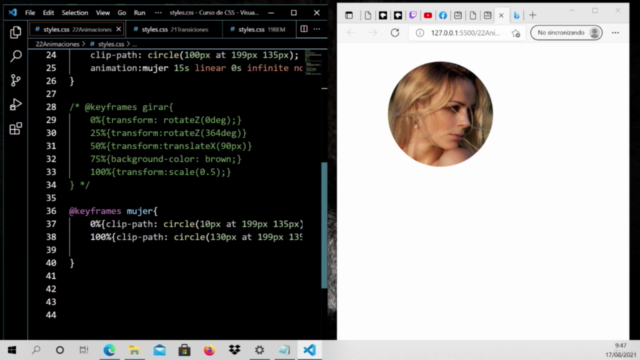Open Edge Settings and more menu
Viewport: 640px width, 360px height.
click(x=616, y=33)
